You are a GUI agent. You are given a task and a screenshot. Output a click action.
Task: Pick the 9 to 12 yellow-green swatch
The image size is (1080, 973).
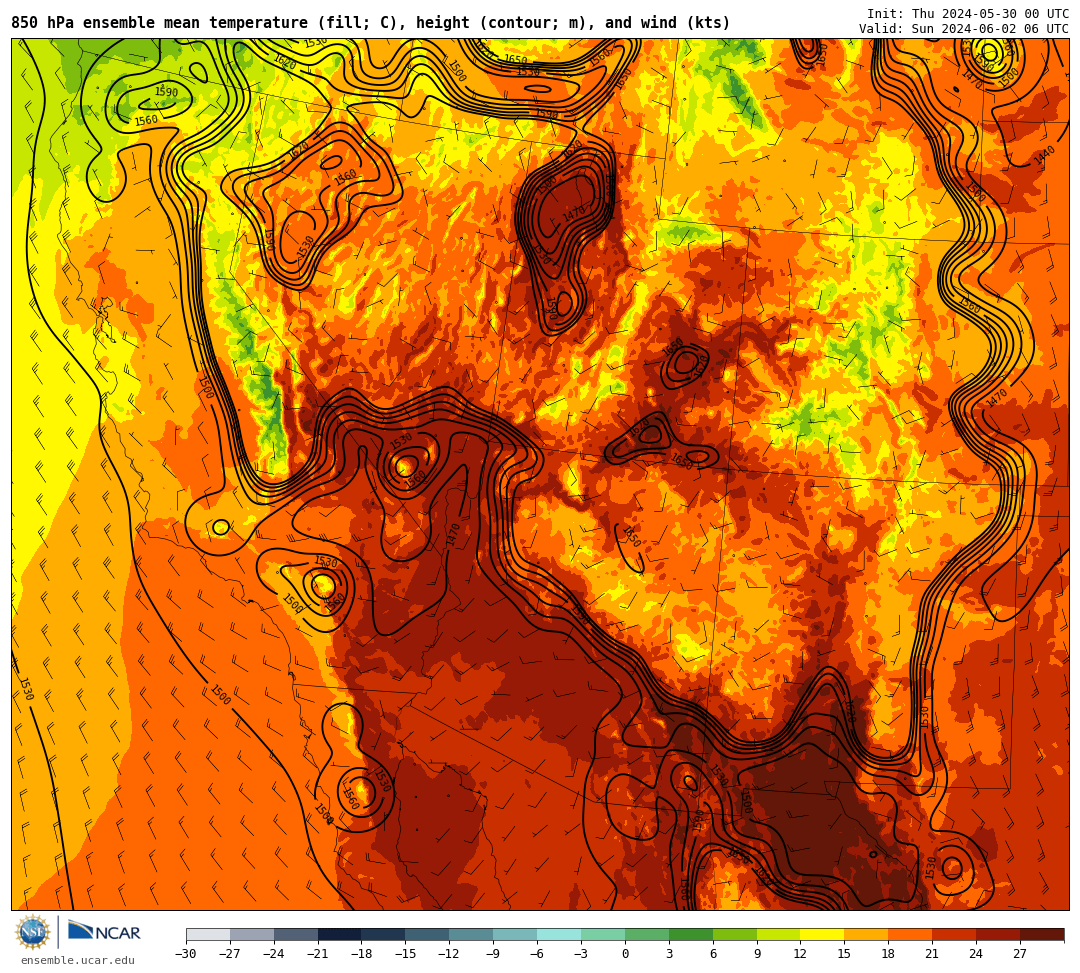pyautogui.click(x=779, y=934)
